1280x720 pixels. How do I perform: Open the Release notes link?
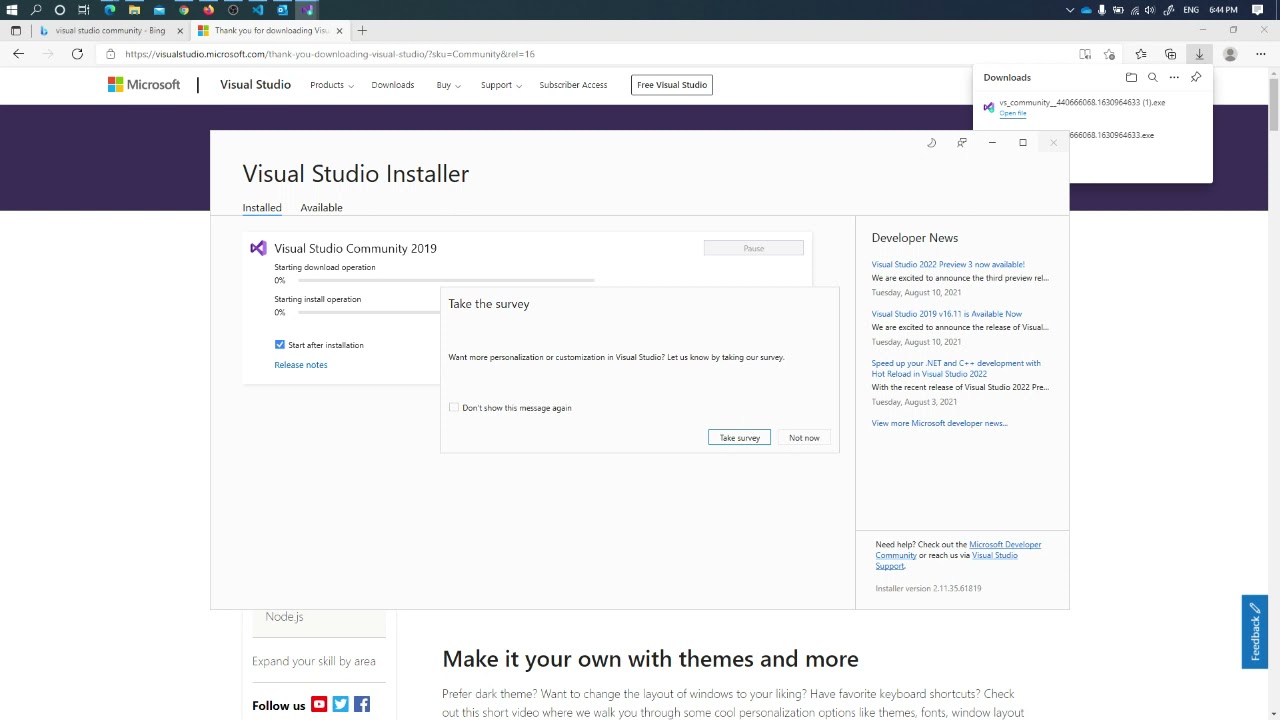point(301,365)
